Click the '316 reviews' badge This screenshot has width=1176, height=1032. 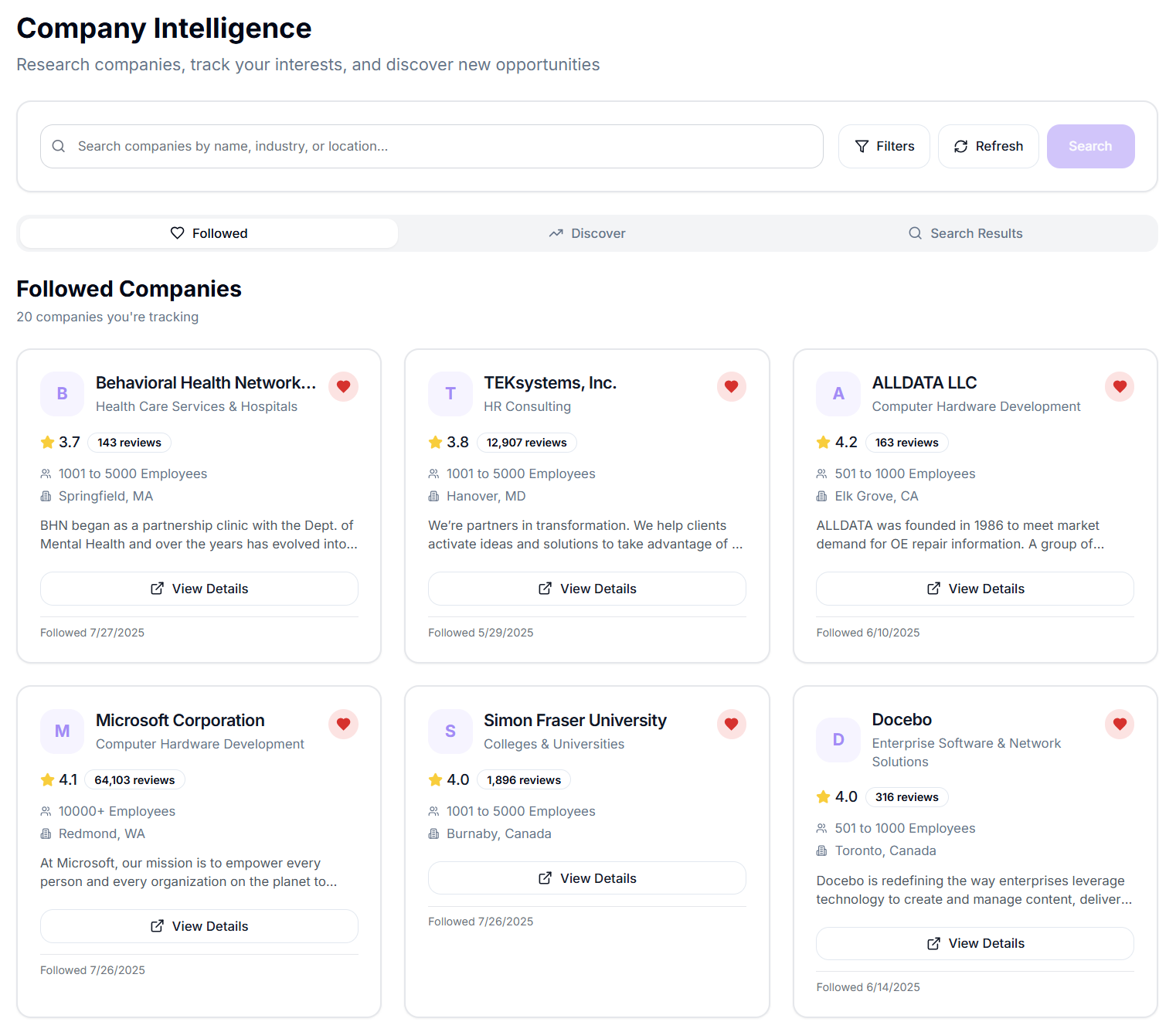907,797
